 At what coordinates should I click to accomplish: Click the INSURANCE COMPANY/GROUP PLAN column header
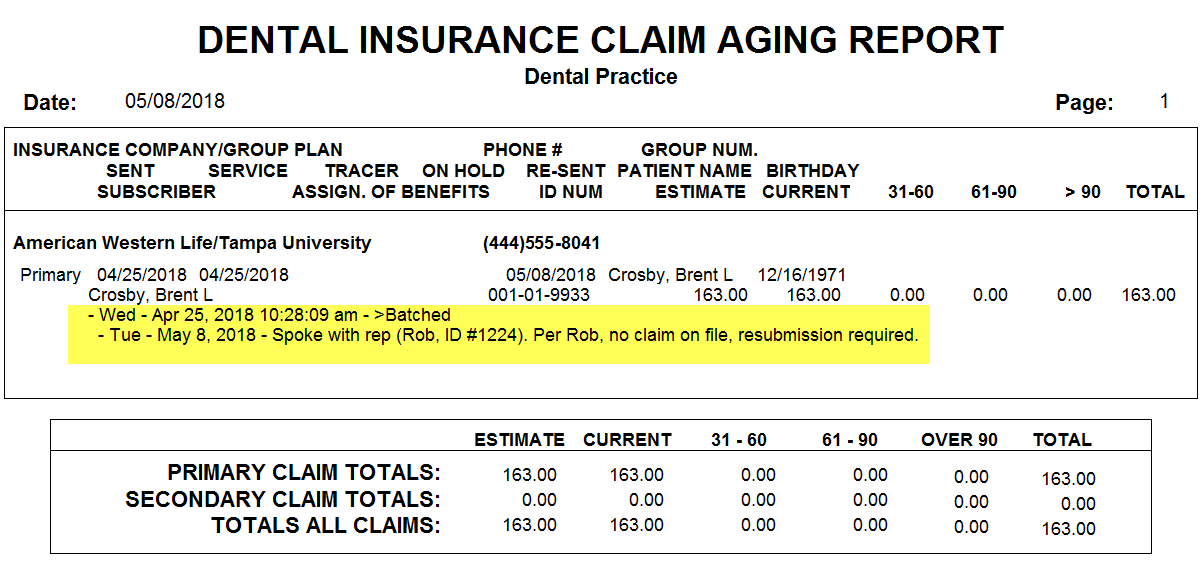(178, 150)
